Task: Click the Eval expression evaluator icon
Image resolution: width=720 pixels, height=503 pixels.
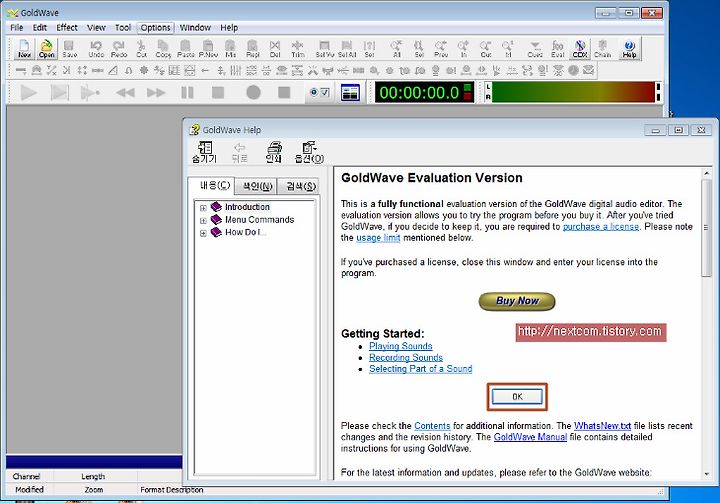Action: click(557, 48)
